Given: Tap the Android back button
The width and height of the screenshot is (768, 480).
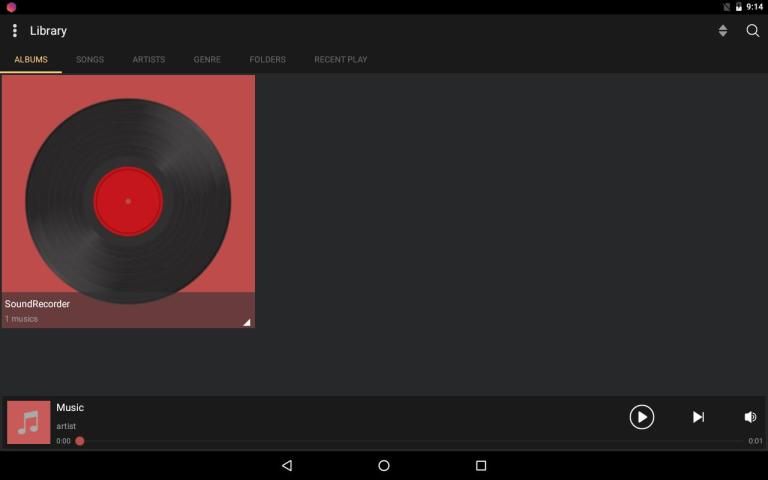Looking at the screenshot, I should 287,466.
